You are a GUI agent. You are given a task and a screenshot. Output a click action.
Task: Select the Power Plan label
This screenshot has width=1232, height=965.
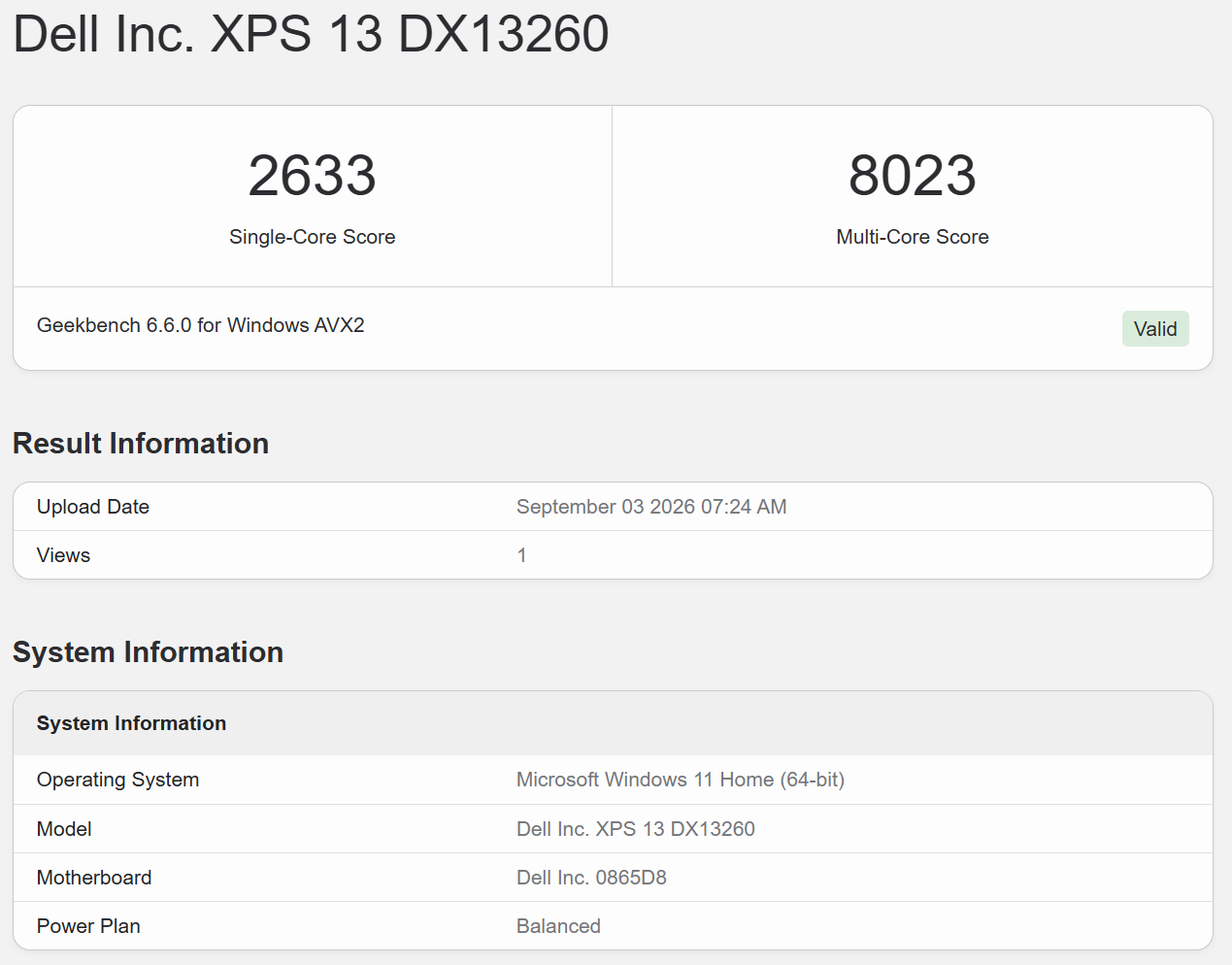(88, 926)
